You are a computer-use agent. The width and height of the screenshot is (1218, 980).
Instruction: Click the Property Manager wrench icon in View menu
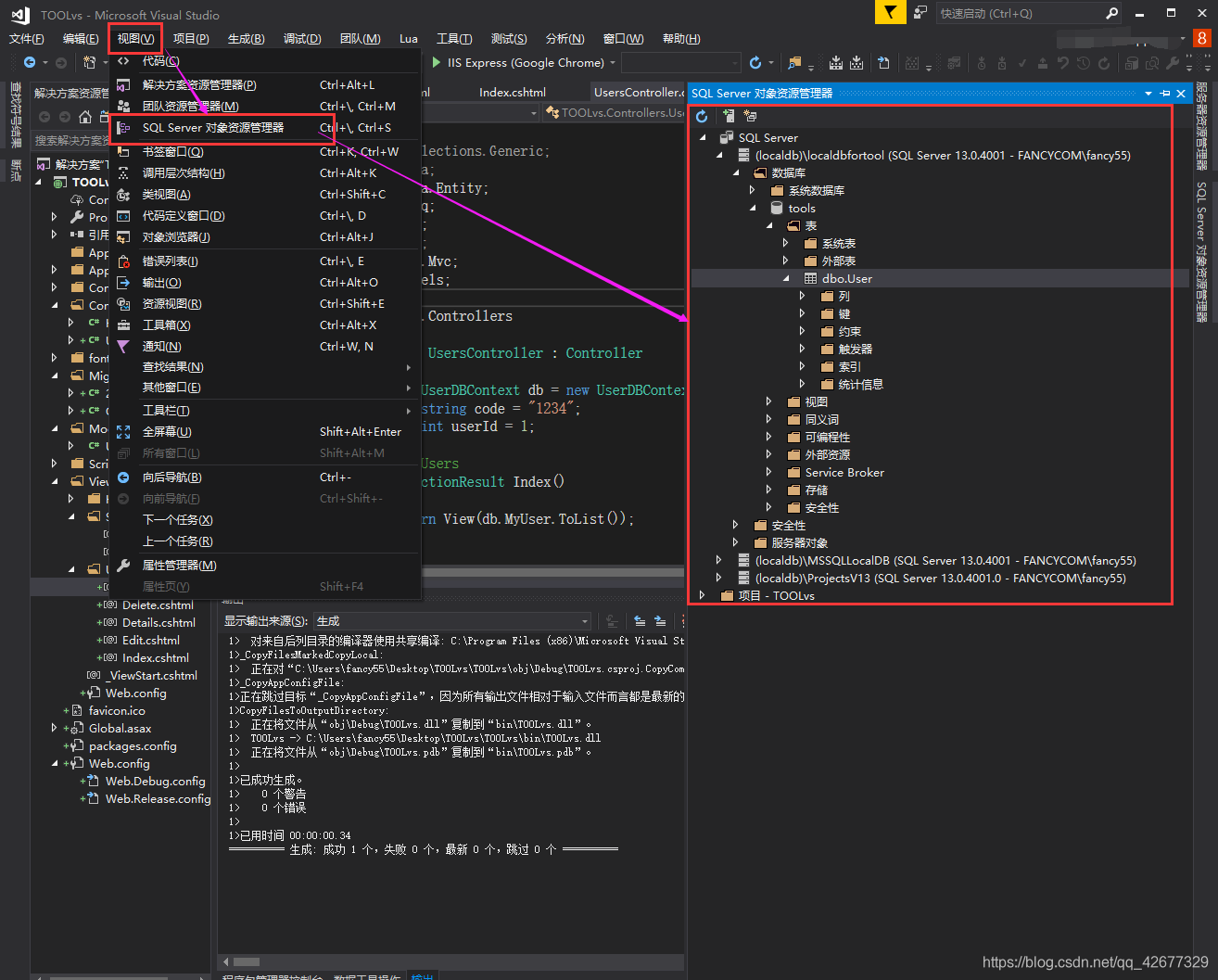click(123, 566)
